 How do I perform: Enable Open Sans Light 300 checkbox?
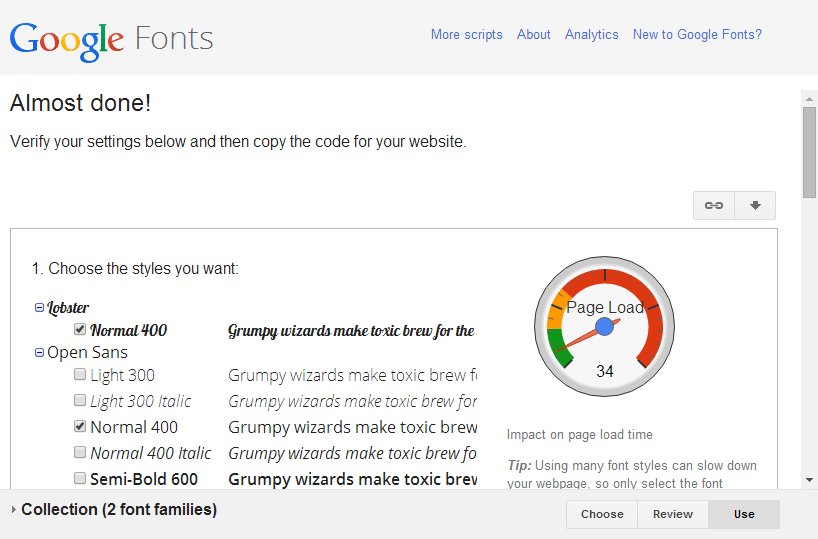click(x=80, y=374)
